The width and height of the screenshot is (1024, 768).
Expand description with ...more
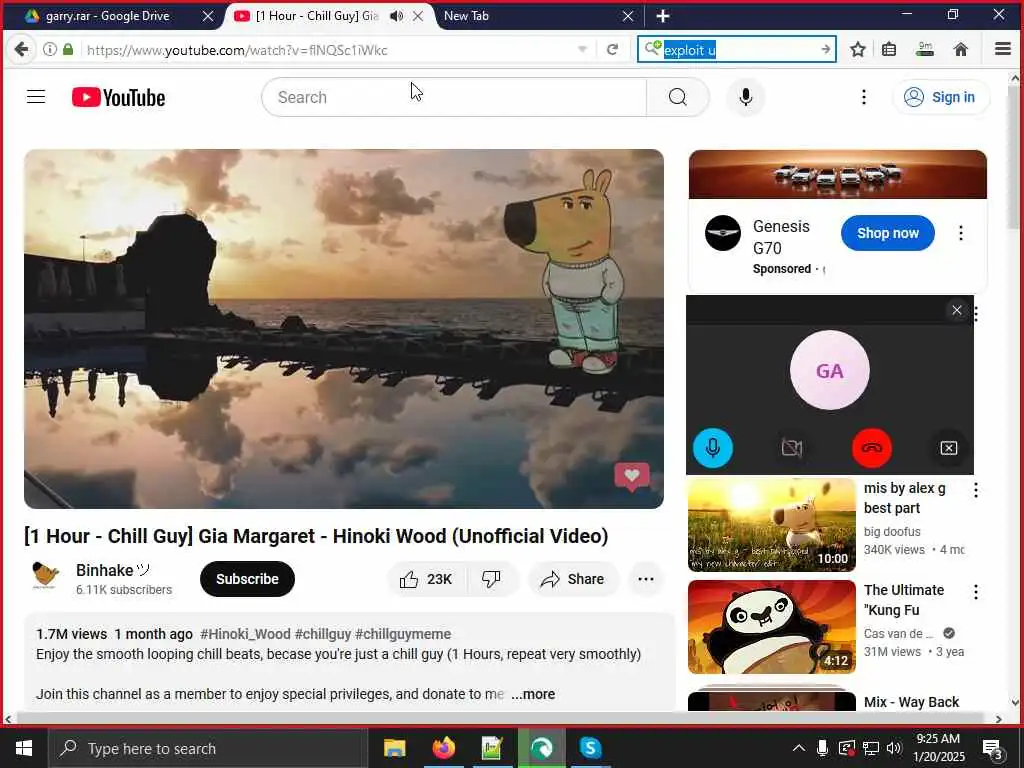click(534, 694)
